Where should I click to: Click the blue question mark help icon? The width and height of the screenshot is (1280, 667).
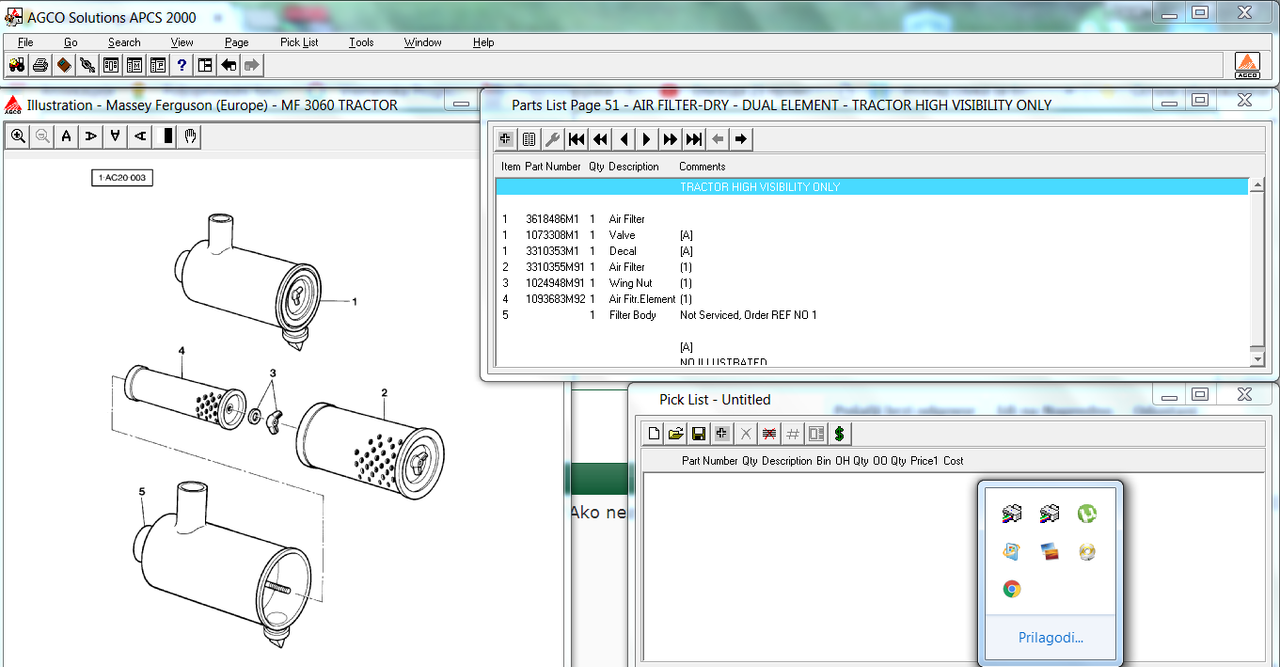tap(182, 65)
